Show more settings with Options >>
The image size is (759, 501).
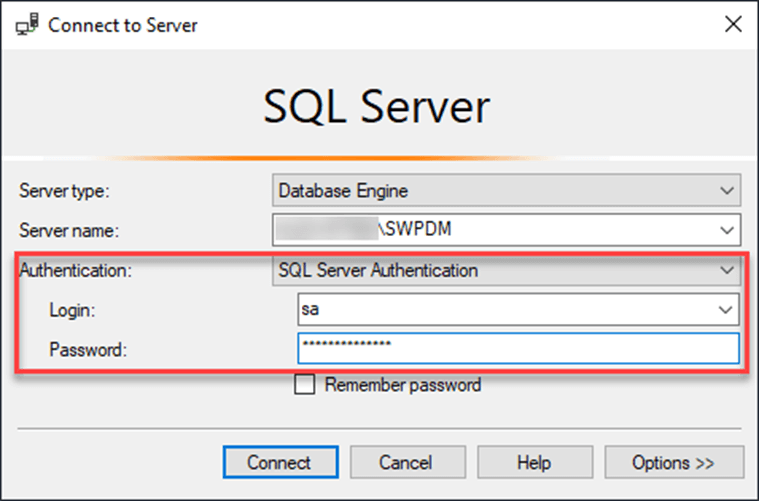tap(674, 462)
